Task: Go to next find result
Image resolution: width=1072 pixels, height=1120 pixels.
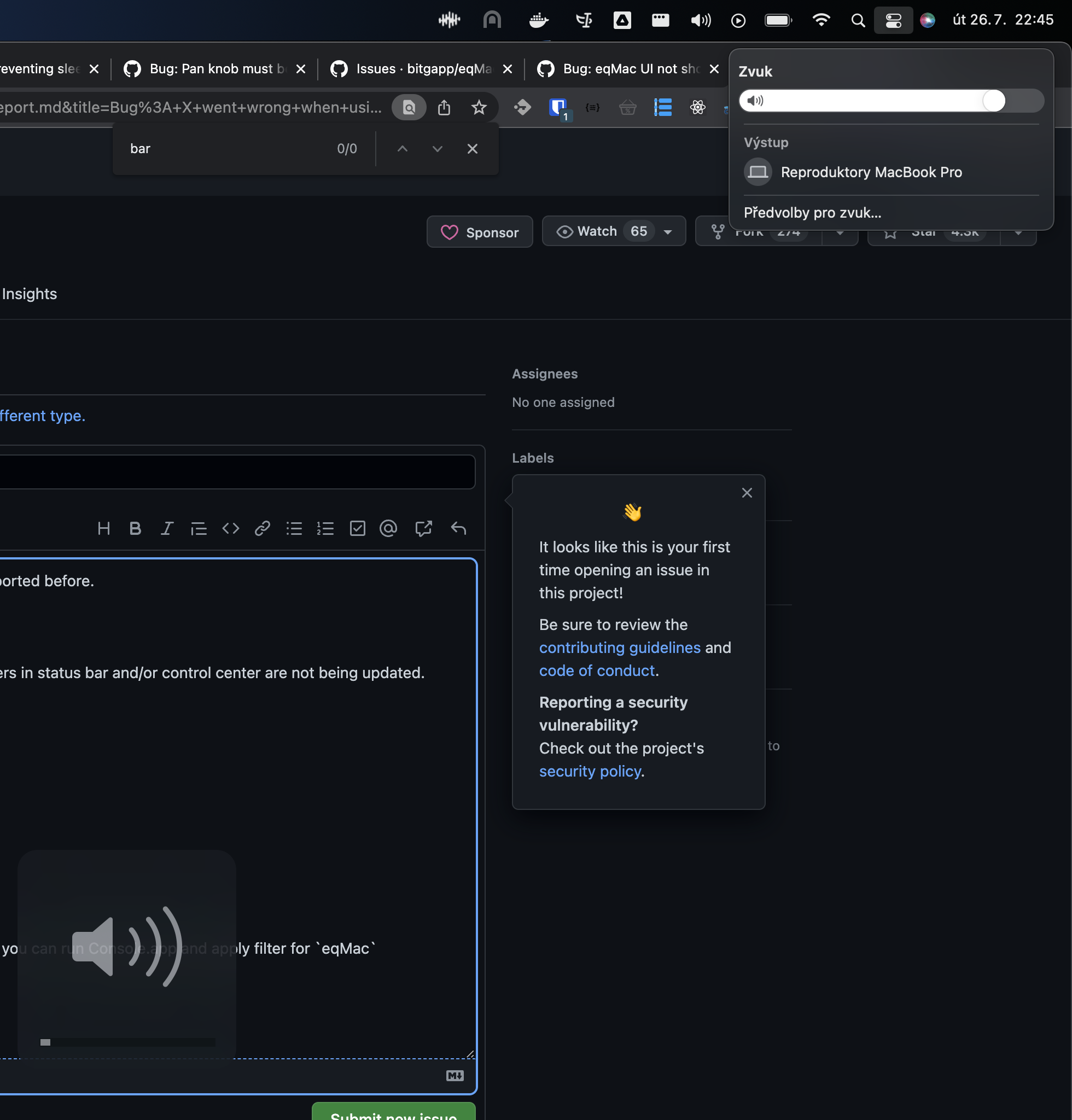Action: [x=437, y=149]
